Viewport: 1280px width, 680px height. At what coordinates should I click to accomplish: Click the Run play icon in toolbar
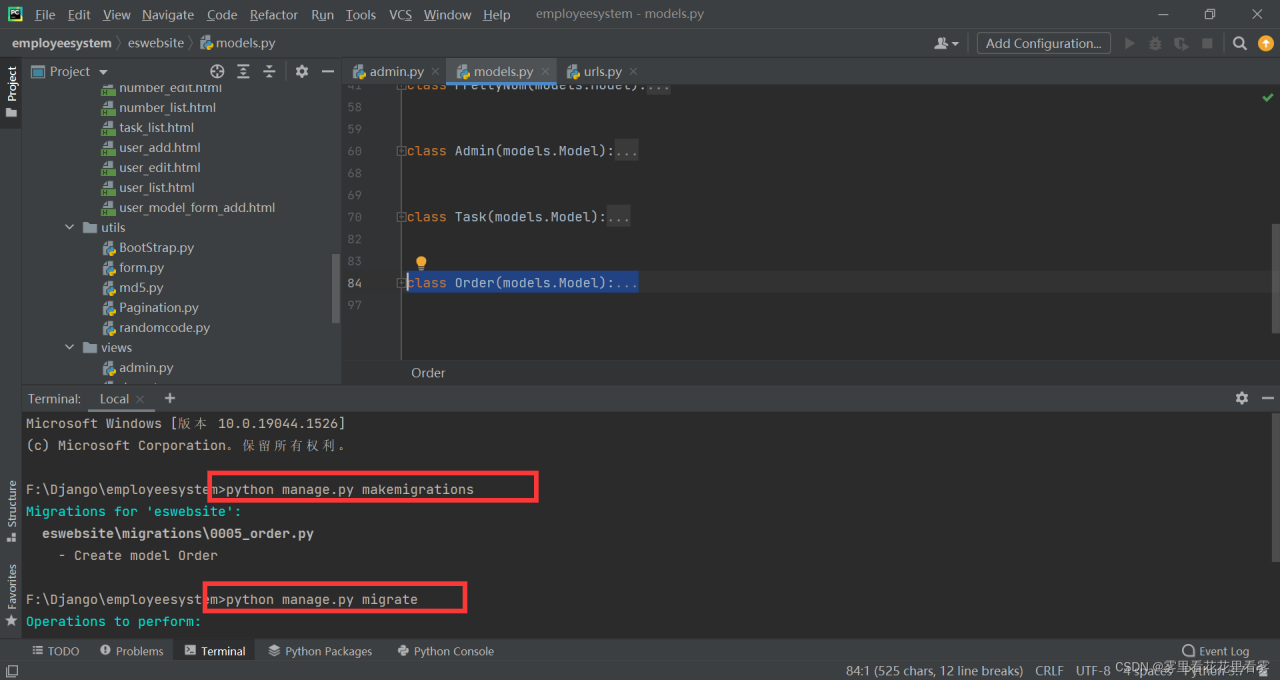point(1130,43)
